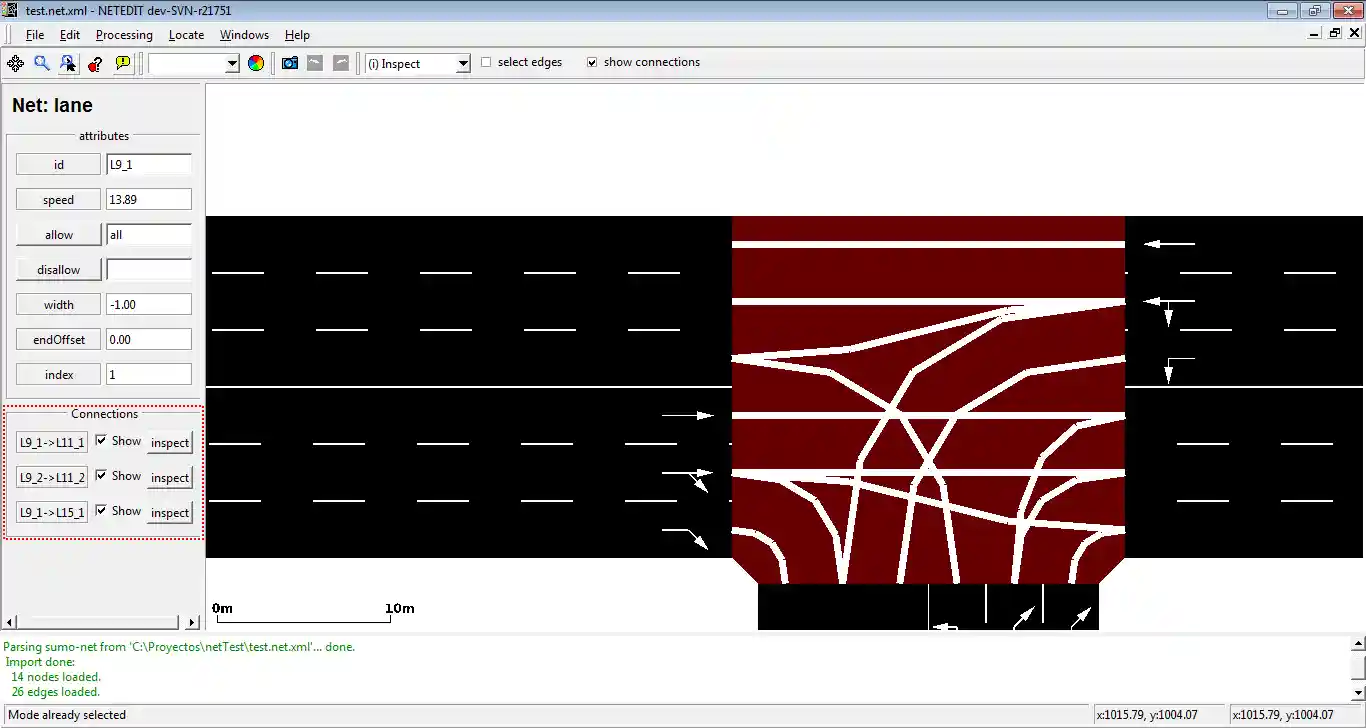Click right arrow of side panel scrollbar
This screenshot has width=1366, height=728.
click(x=193, y=622)
